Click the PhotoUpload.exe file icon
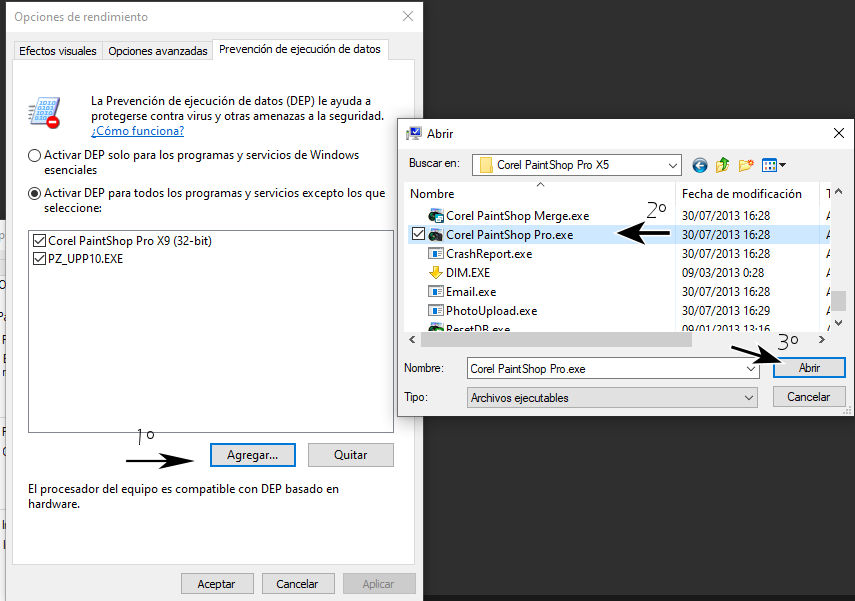 (436, 311)
